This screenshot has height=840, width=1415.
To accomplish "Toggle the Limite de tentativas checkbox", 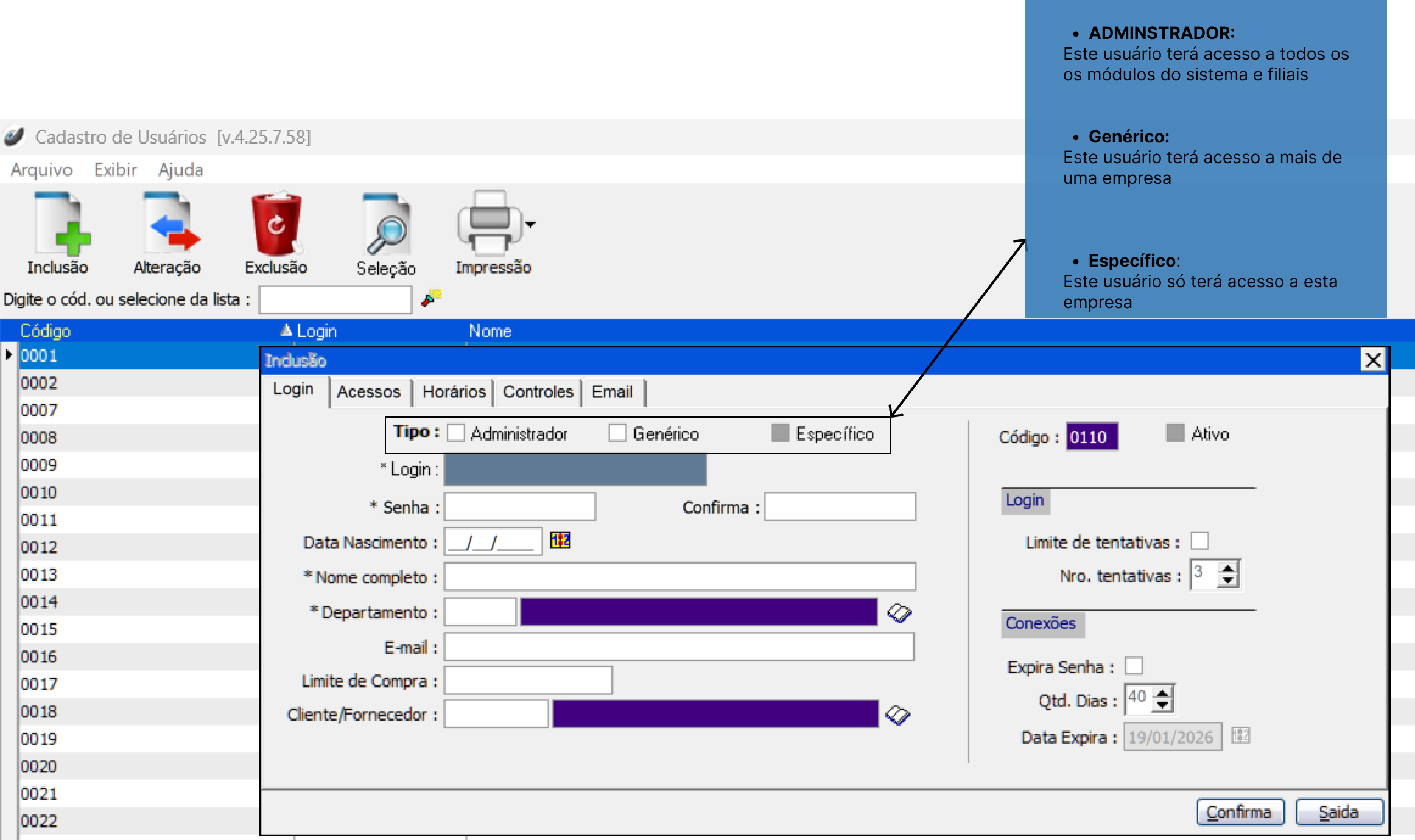I will point(1199,541).
